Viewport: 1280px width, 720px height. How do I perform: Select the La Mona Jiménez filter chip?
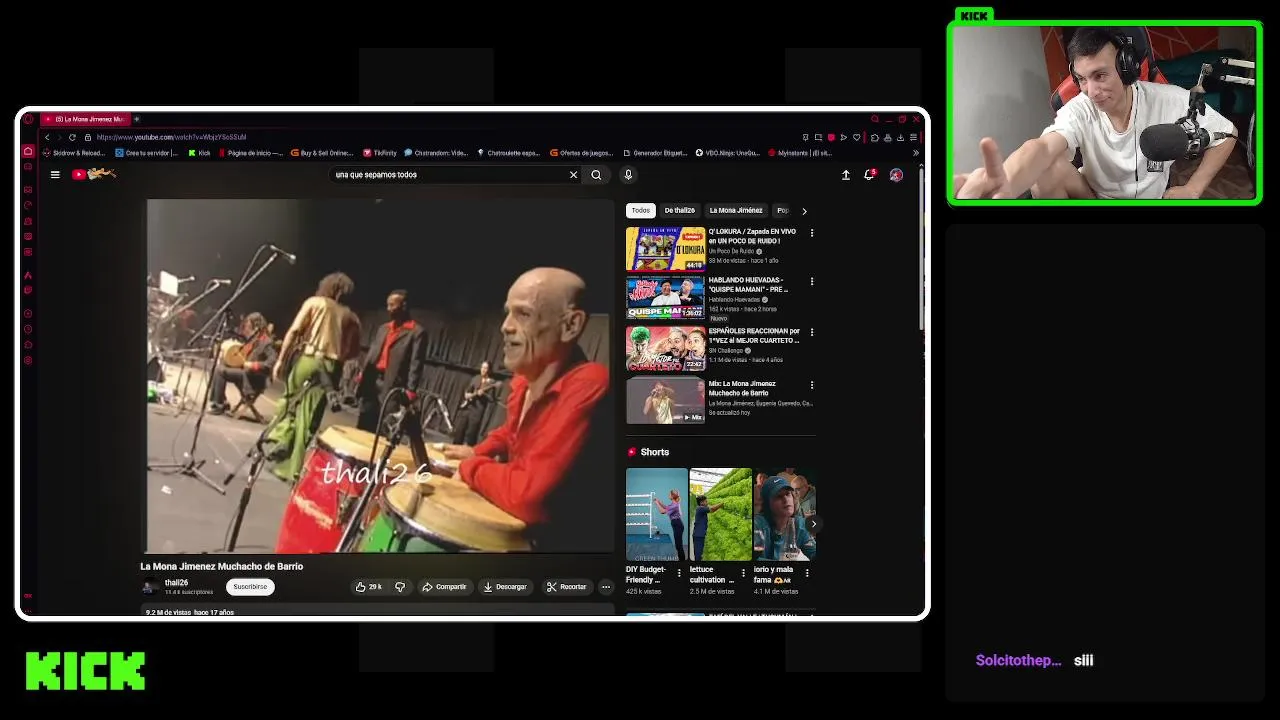pos(736,210)
